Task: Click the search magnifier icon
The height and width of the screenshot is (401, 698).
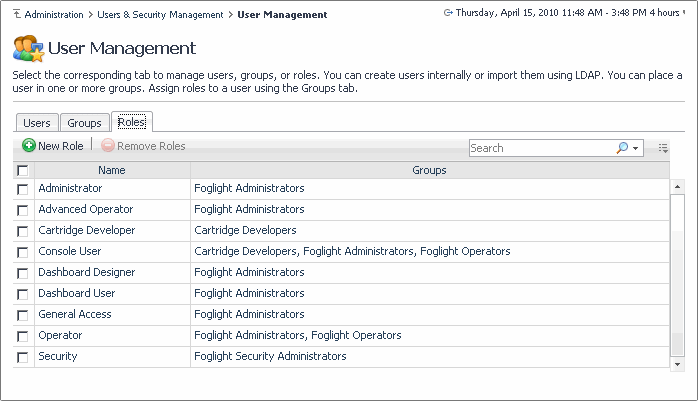Action: coord(622,148)
